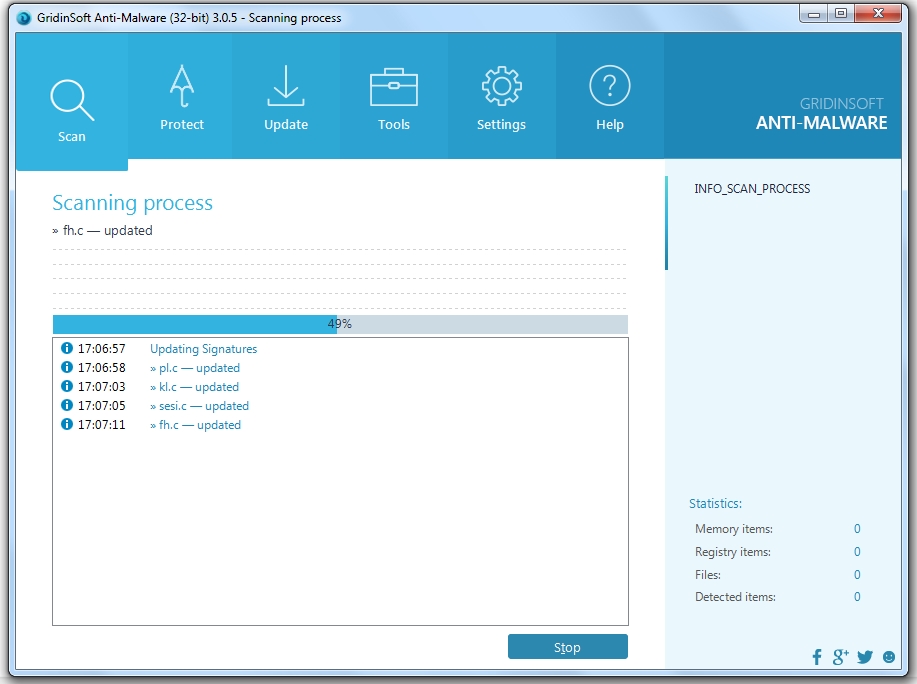
Task: Click the 'Scanning process' heading
Action: [132, 203]
